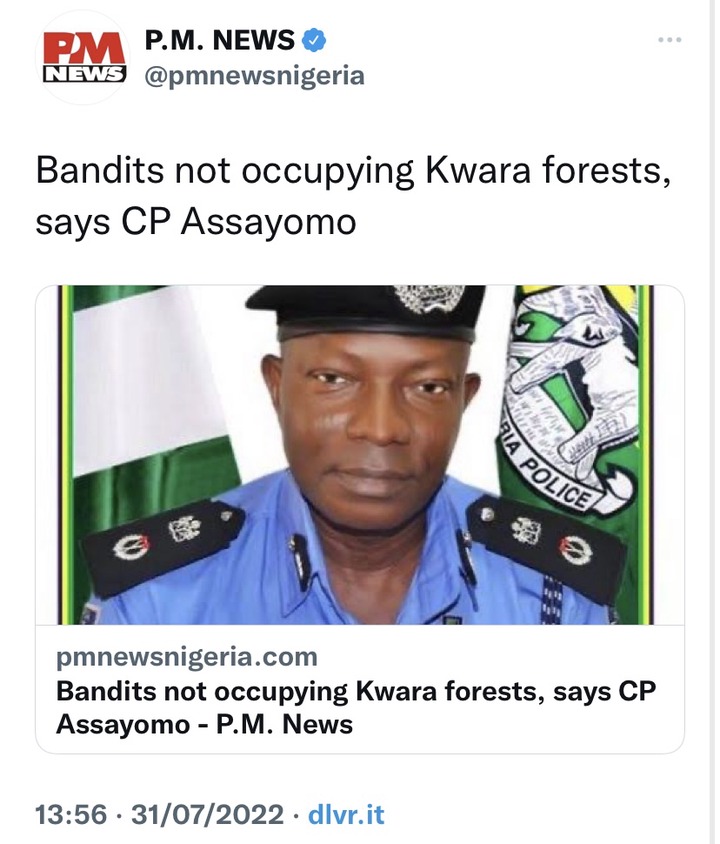Click the 13:56 timestamp
This screenshot has height=844, width=720.
tap(71, 814)
